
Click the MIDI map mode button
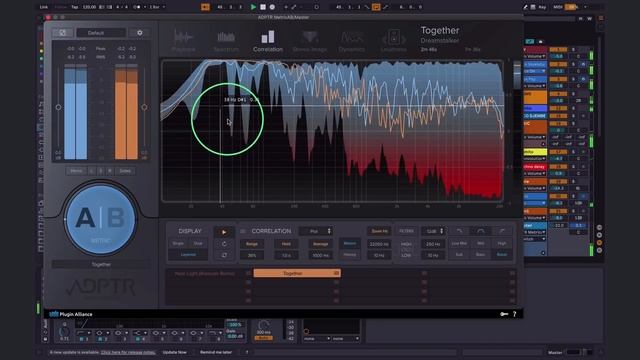558,7
